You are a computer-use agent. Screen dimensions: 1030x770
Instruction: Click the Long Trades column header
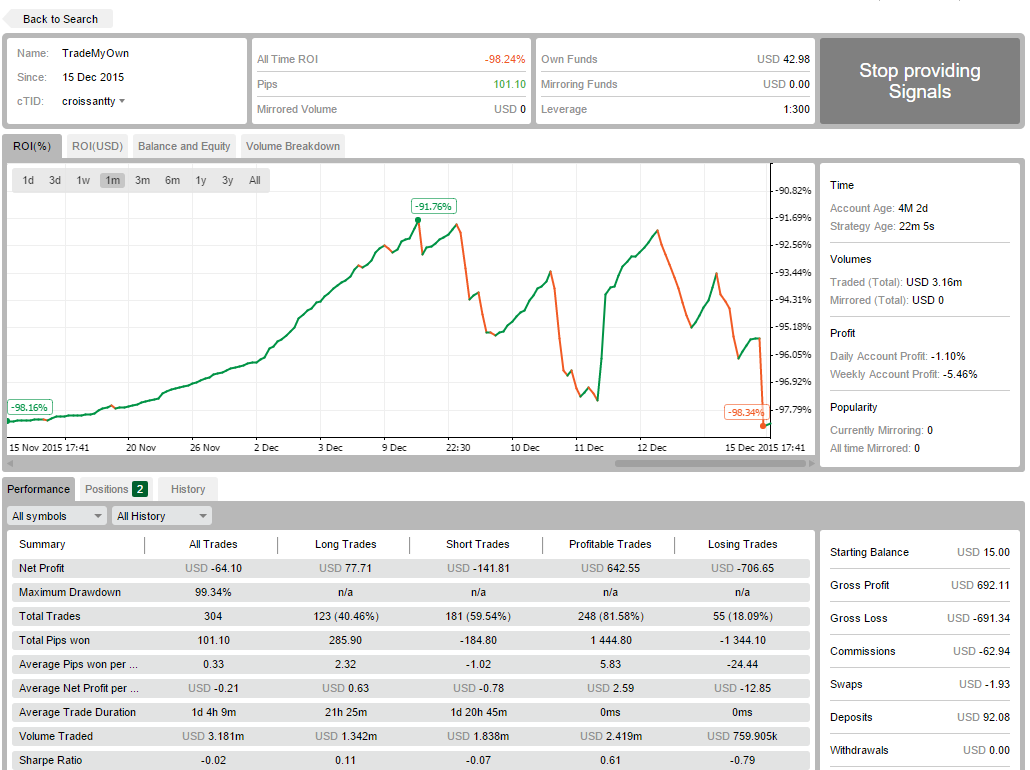pos(346,544)
